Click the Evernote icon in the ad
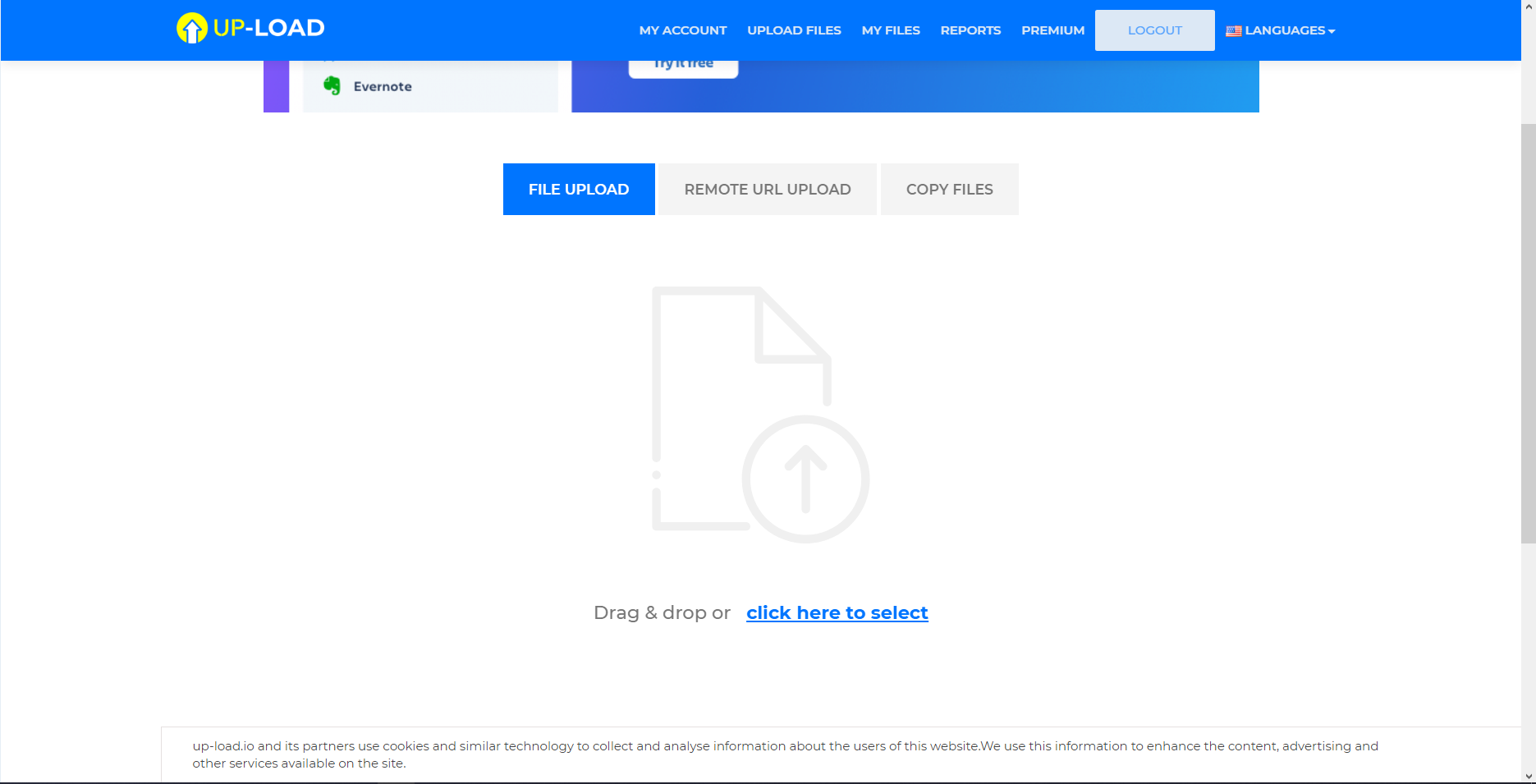This screenshot has width=1536, height=784. 334,85
